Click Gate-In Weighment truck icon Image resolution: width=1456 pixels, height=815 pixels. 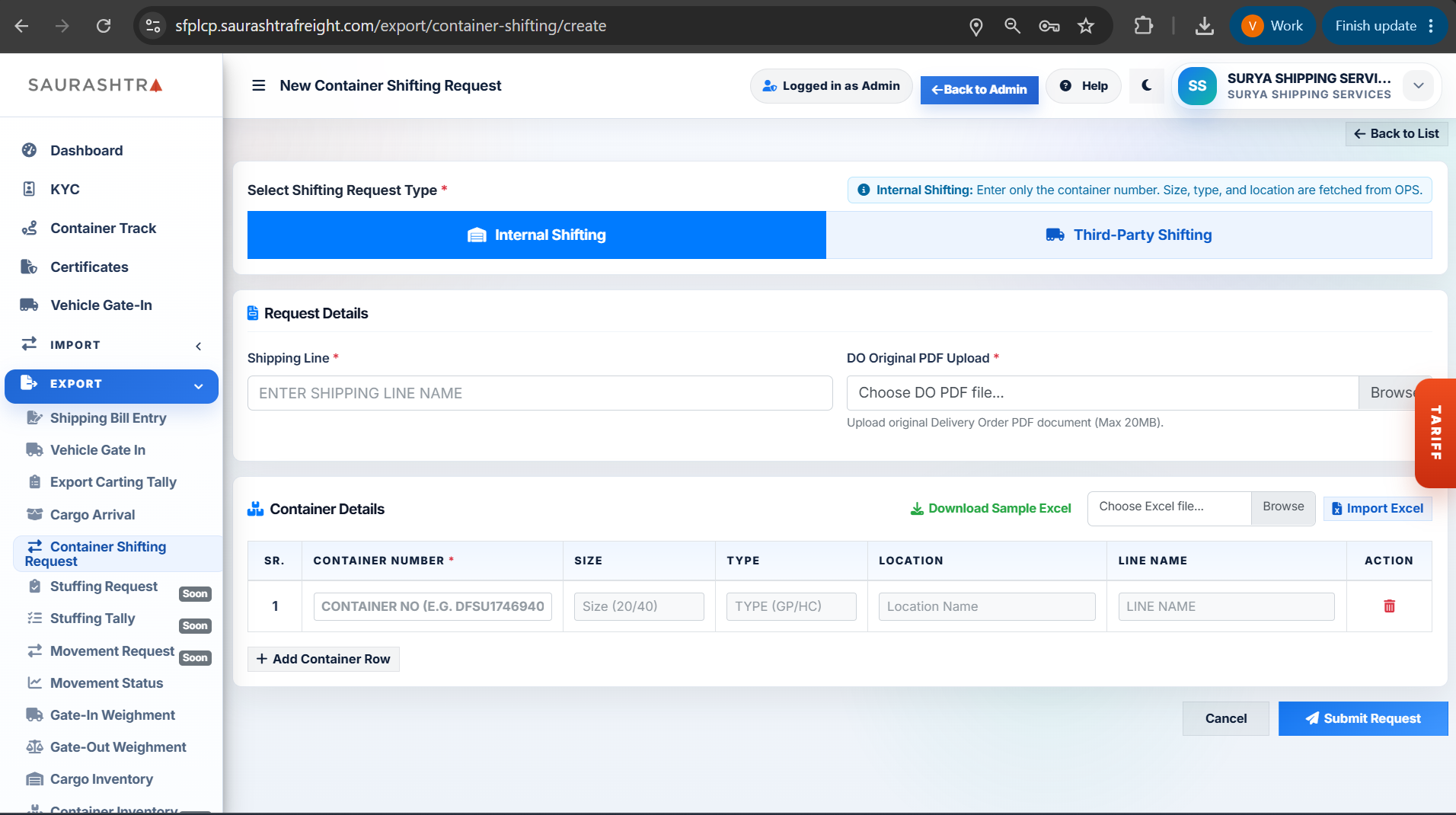pos(34,714)
